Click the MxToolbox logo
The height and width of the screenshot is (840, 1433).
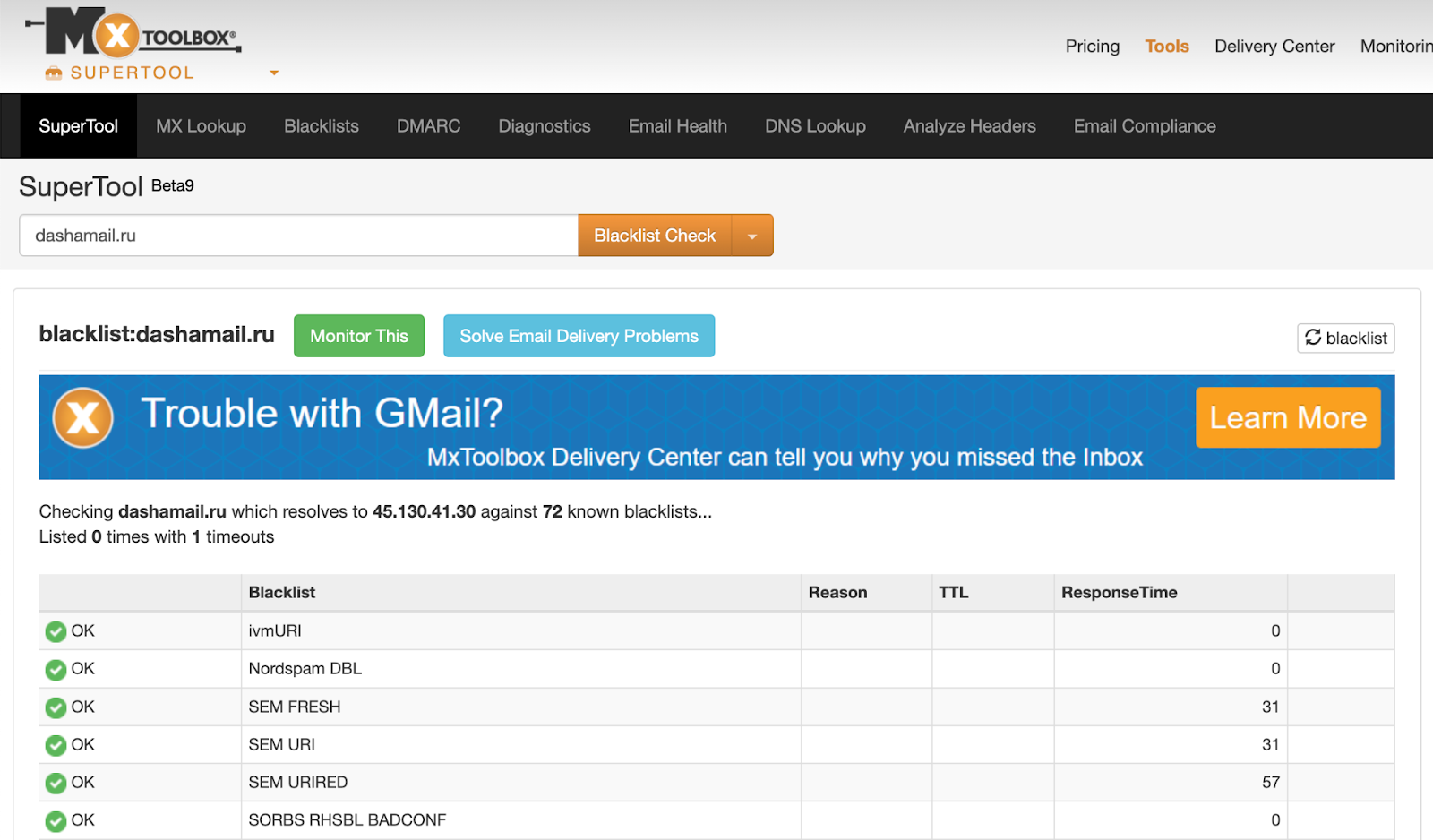click(133, 34)
